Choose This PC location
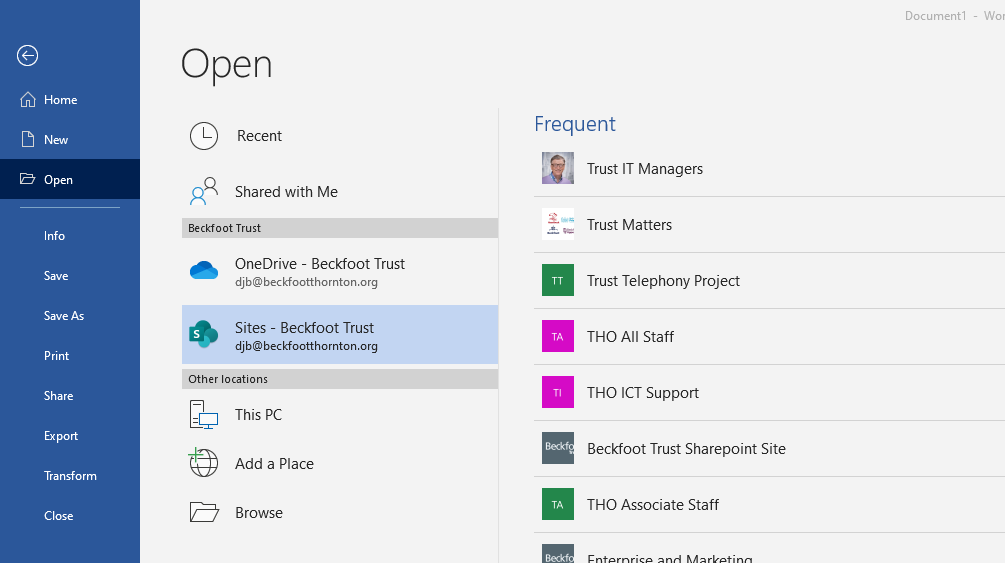Screen dimensions: 1005x563 (340, 414)
